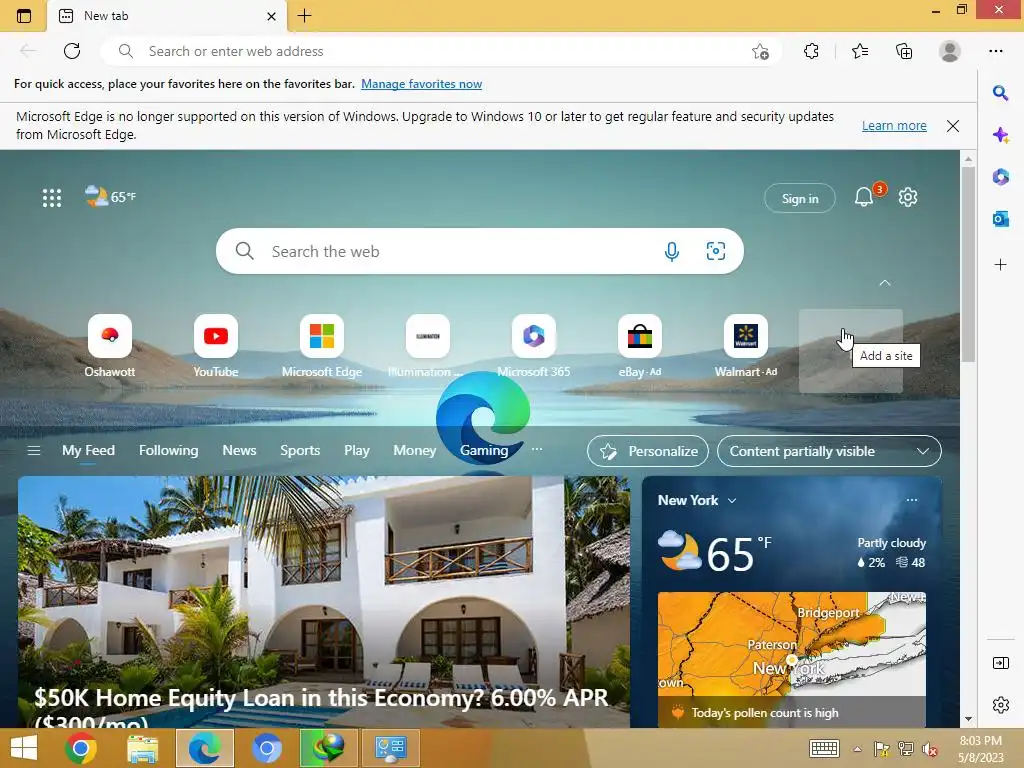Start voice search microphone icon

[x=671, y=251]
